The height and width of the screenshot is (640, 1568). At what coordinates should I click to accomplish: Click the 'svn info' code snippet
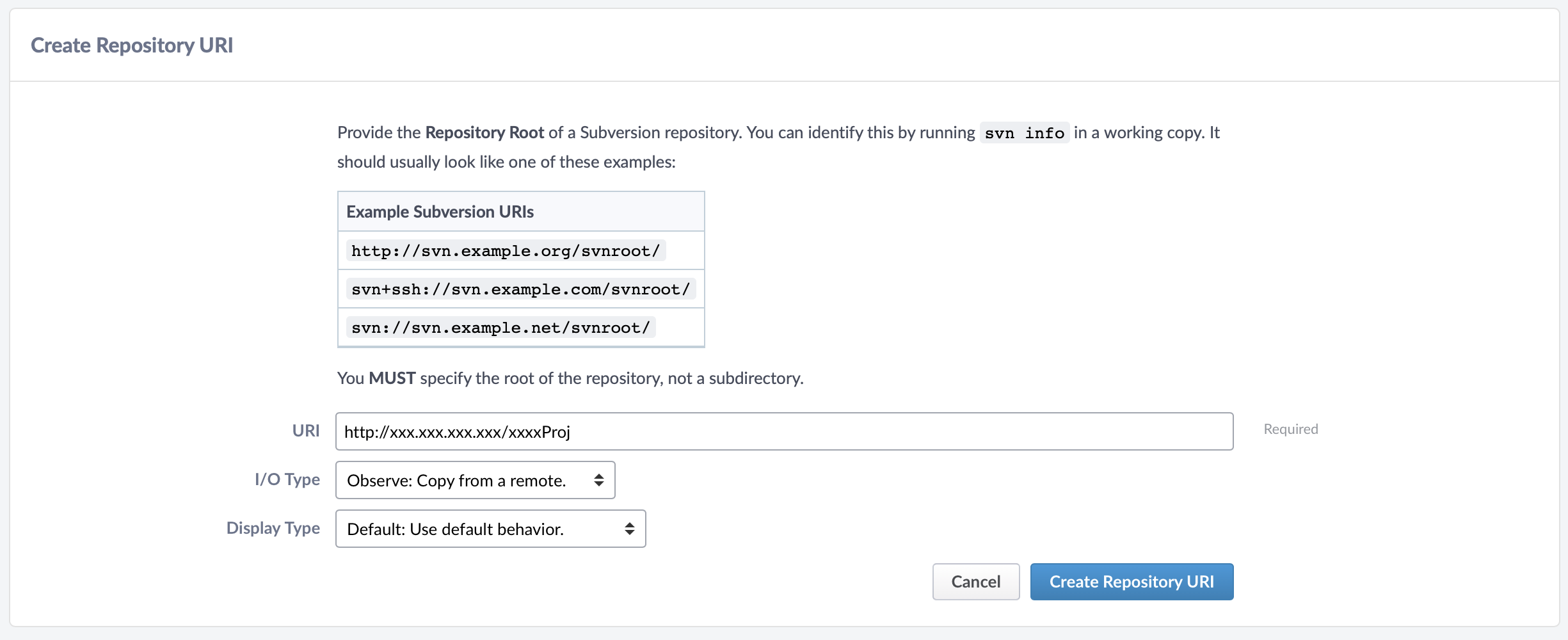point(1024,132)
